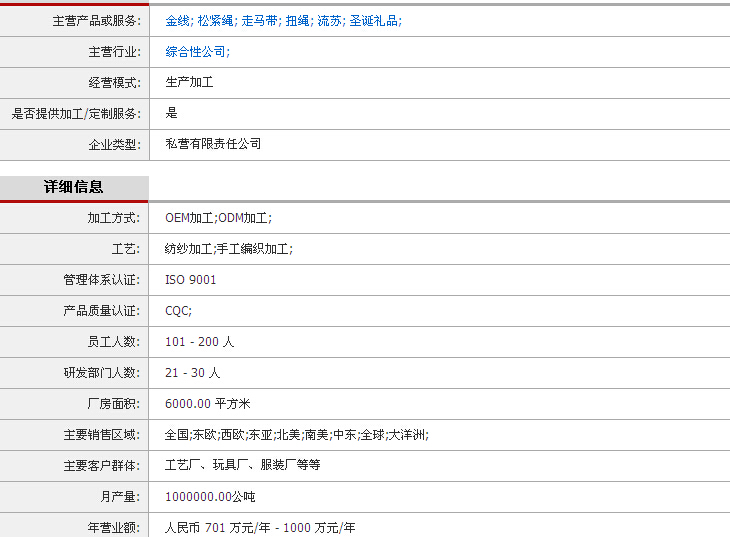Screen dimensions: 730x537
Task: Select the 纺纱加工;手工编织加工 craft text
Action: [x=228, y=249]
